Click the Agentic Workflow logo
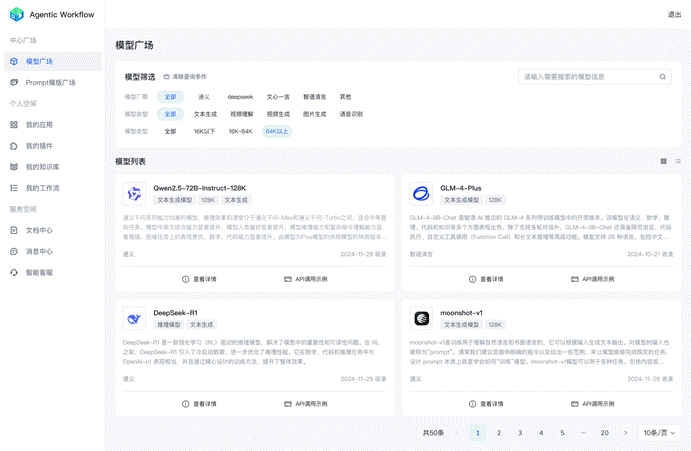Image resolution: width=691 pixels, height=451 pixels. (17, 15)
